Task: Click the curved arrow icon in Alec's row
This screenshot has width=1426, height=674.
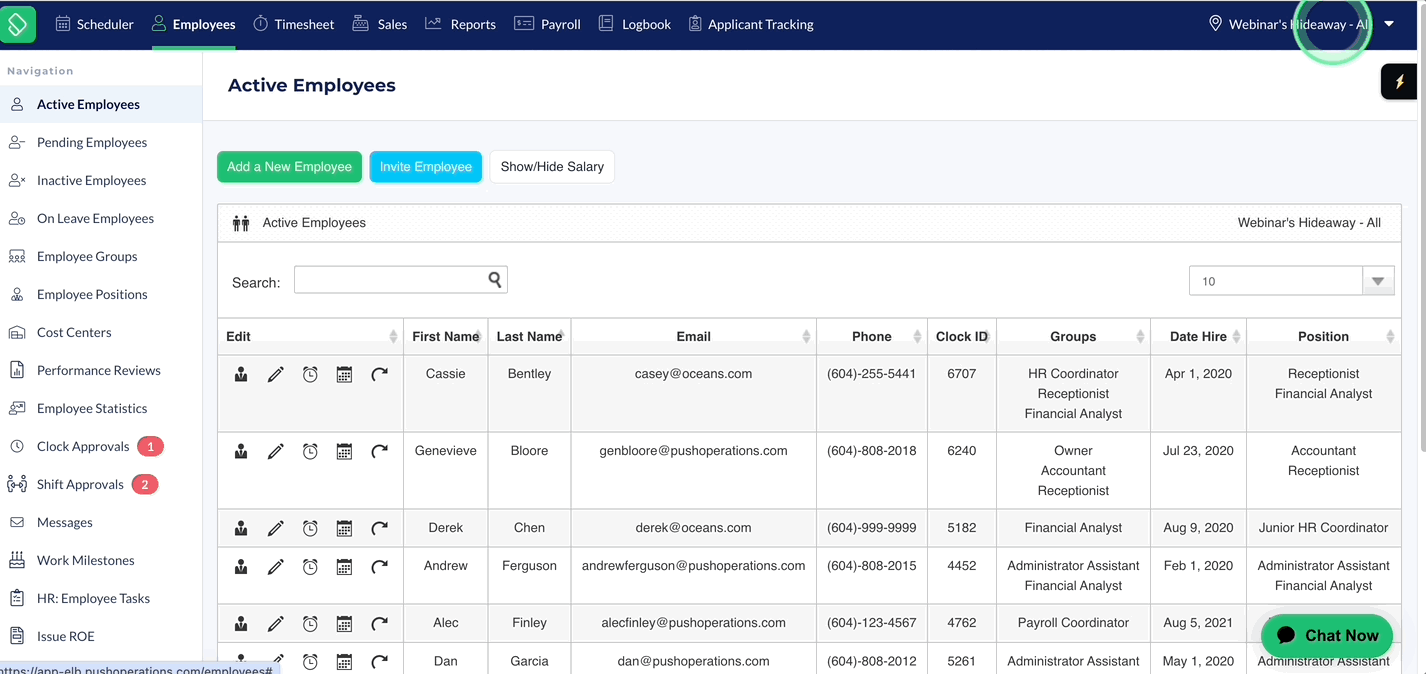Action: 379,623
